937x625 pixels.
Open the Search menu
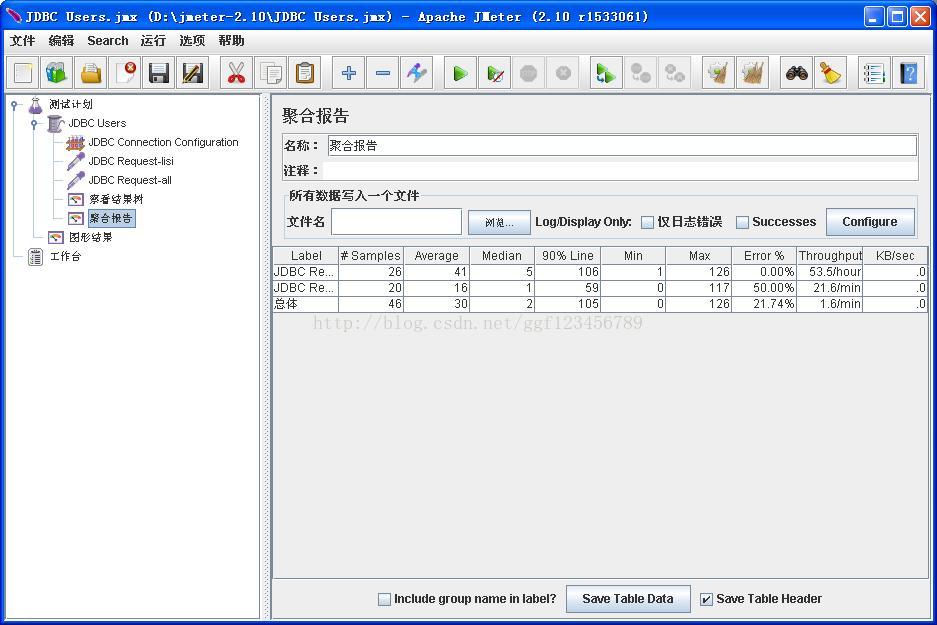(x=108, y=41)
